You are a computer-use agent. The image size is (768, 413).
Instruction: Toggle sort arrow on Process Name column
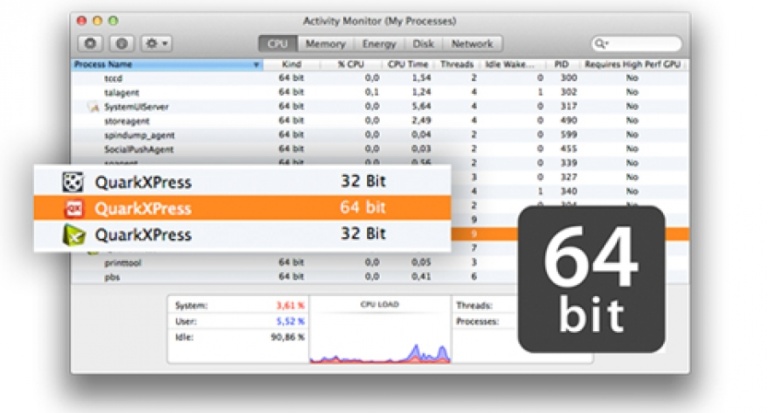click(257, 64)
